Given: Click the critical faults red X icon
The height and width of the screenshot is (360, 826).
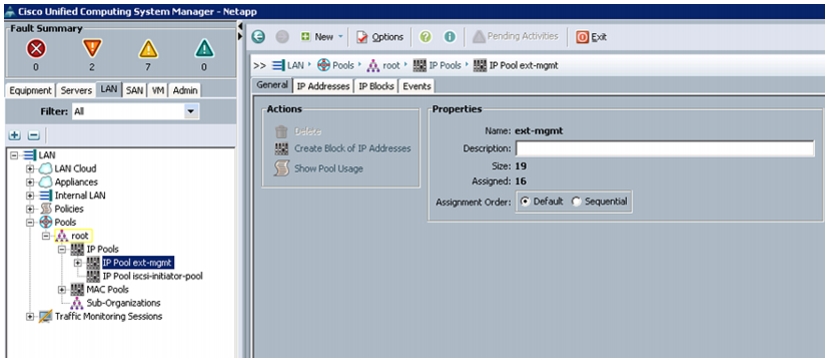Looking at the screenshot, I should pyautogui.click(x=36, y=49).
